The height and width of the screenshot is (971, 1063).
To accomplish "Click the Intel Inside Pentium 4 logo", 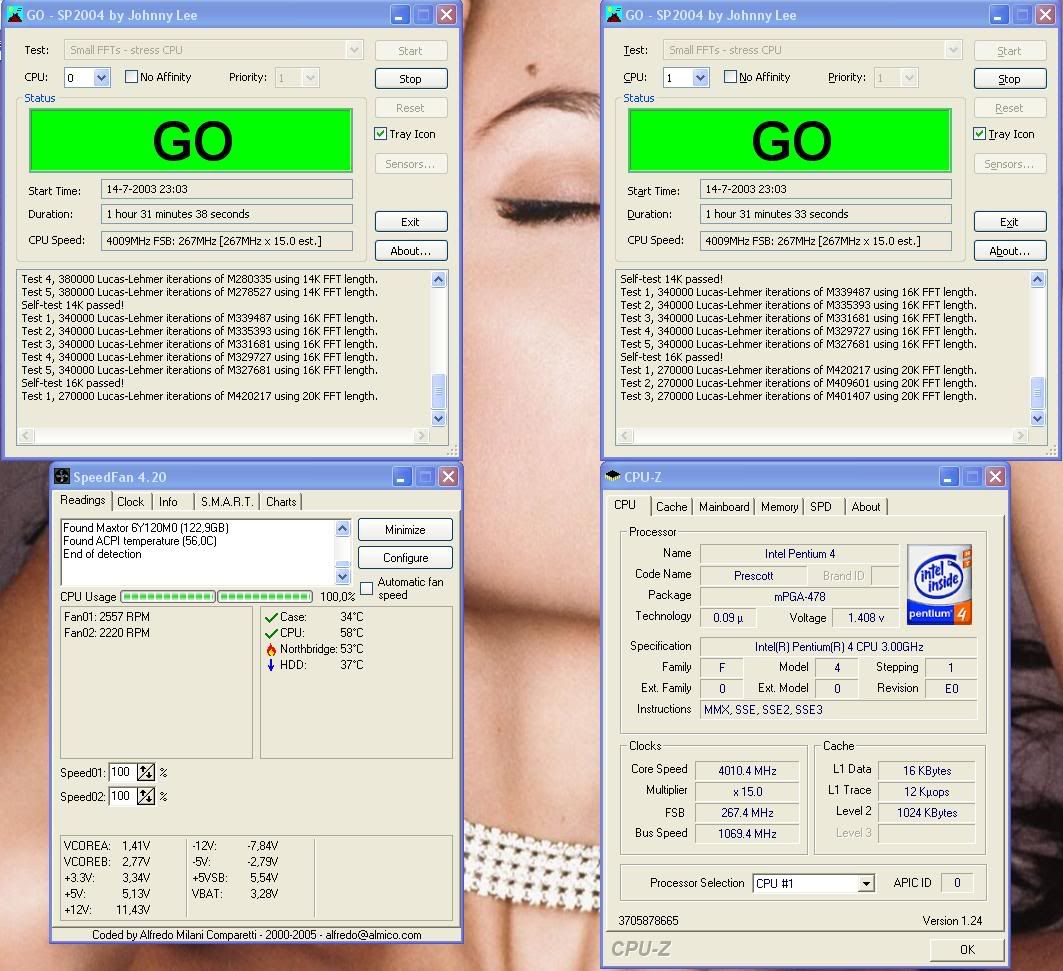I will tap(939, 584).
